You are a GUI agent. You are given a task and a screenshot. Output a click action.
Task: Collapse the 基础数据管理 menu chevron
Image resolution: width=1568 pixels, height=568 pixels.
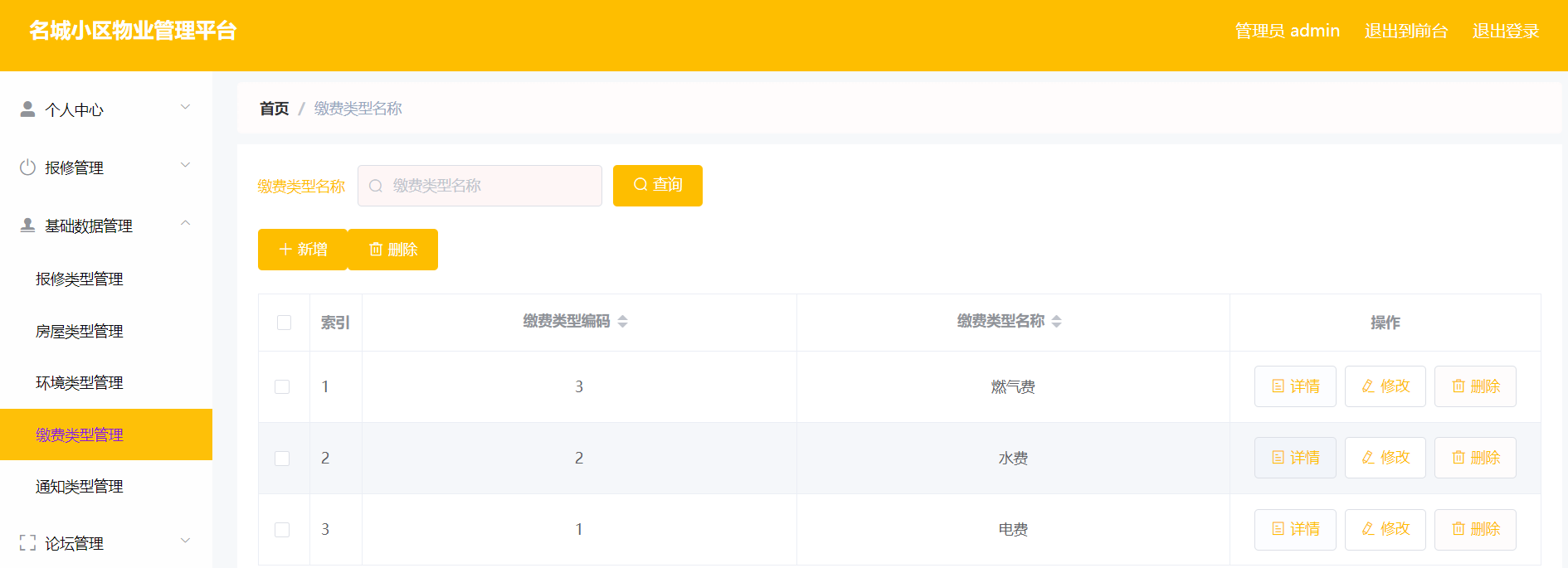pos(186,223)
